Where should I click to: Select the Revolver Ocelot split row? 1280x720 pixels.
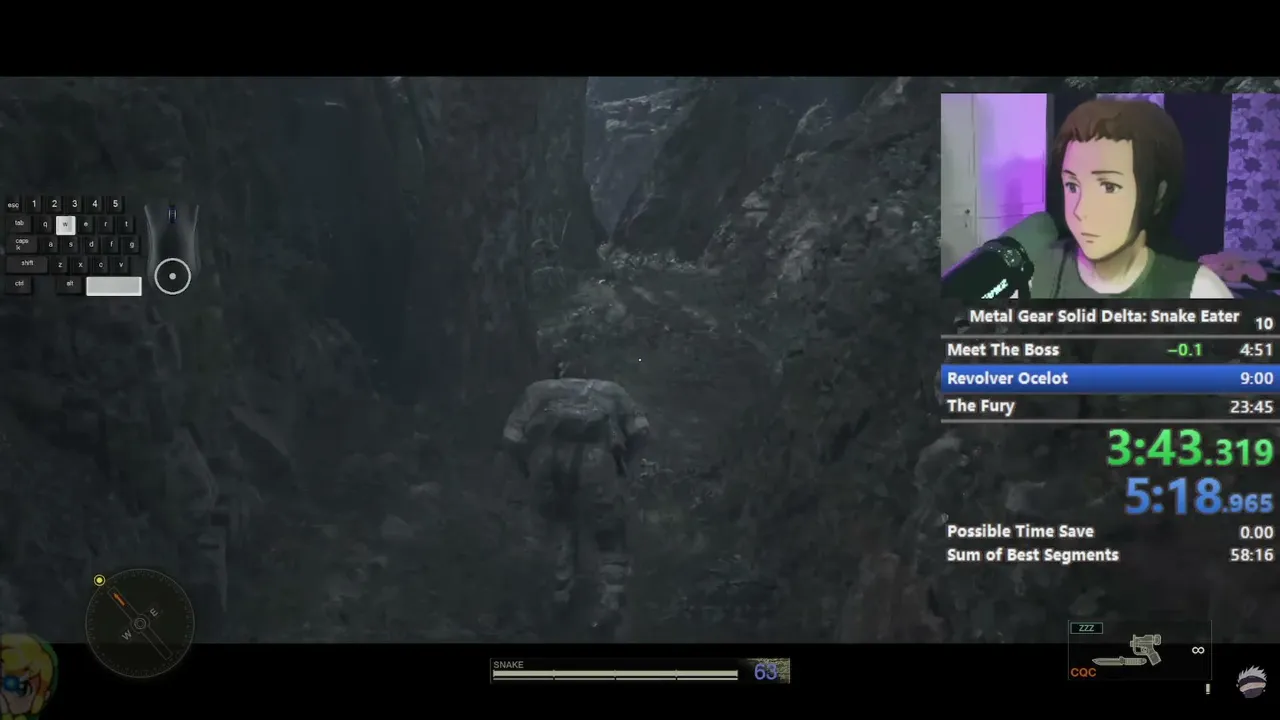pyautogui.click(x=1110, y=378)
